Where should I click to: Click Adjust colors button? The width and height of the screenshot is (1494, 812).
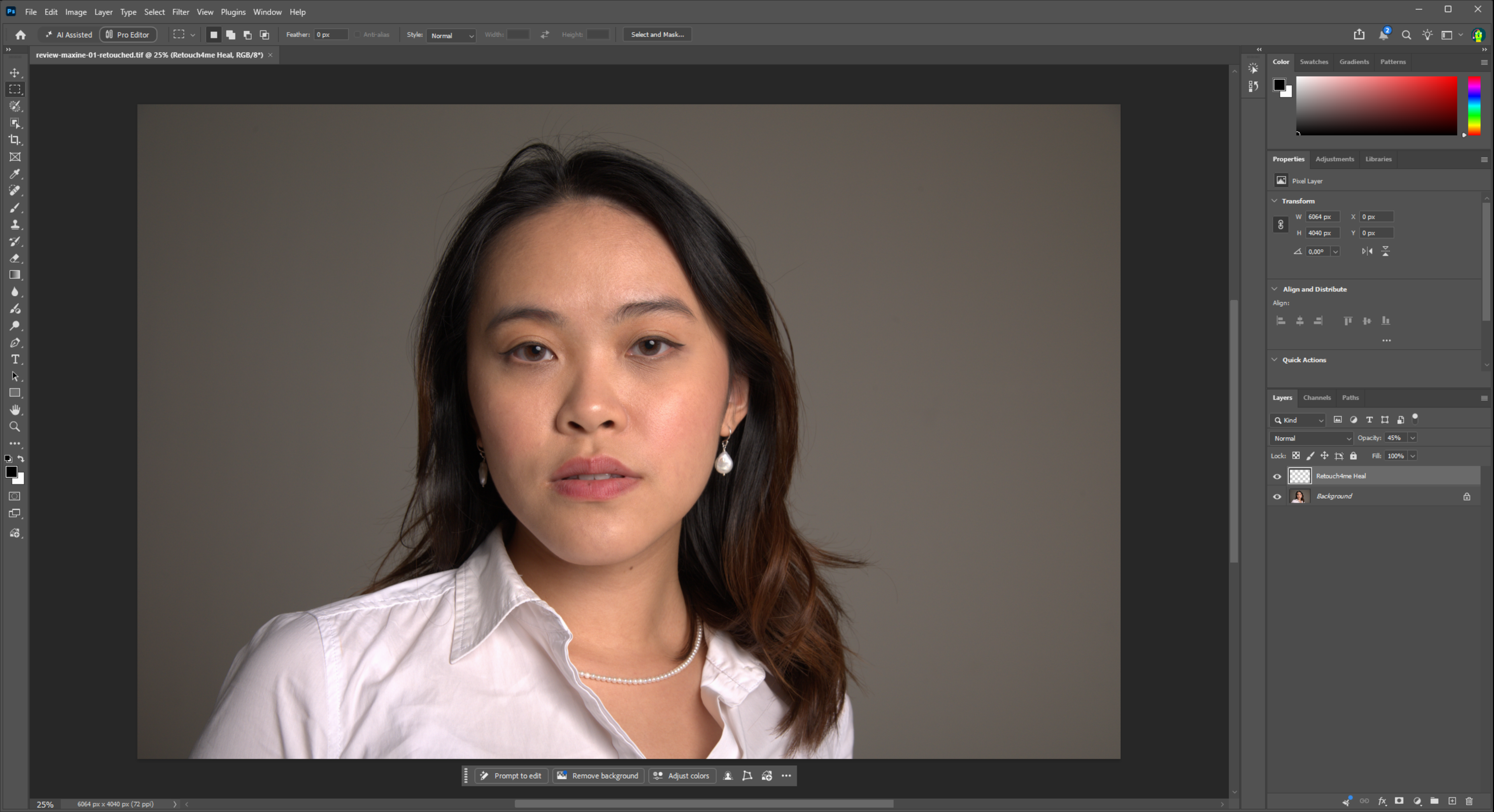click(682, 775)
